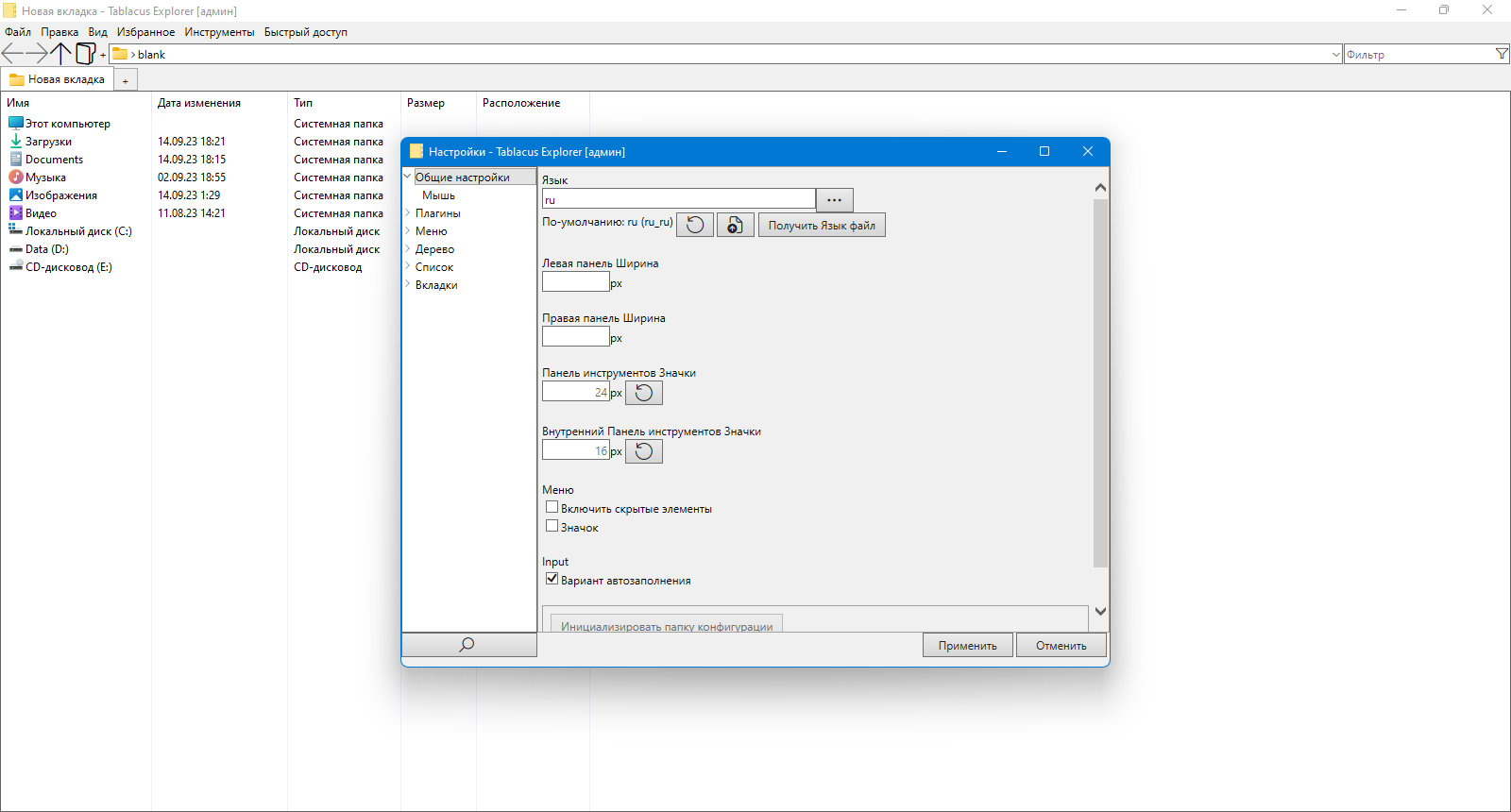1511x812 pixels.
Task: Click 'Получить Язык файл' button
Action: (822, 226)
